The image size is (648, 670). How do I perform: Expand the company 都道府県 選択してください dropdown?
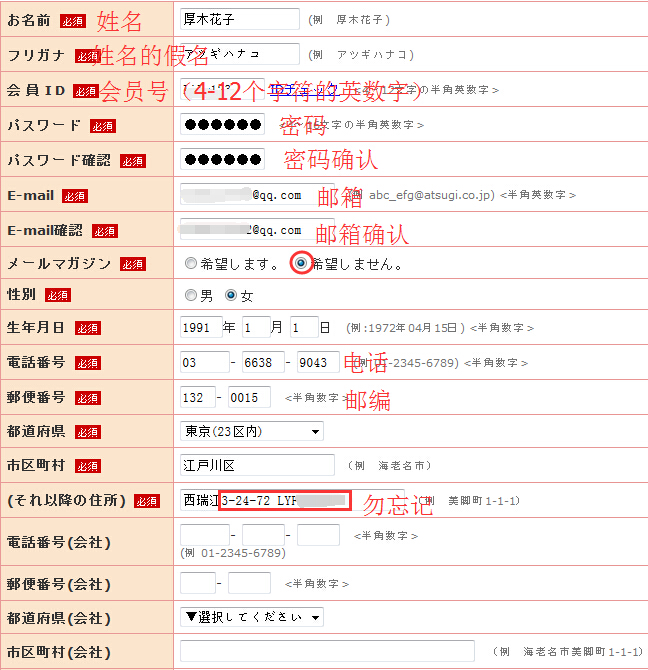pos(252,617)
